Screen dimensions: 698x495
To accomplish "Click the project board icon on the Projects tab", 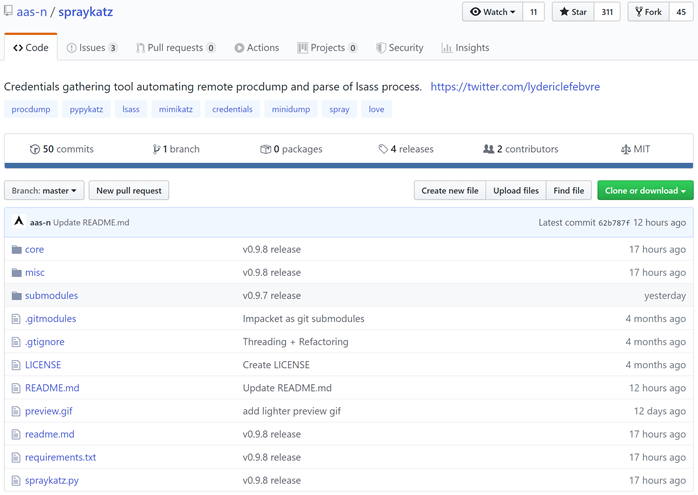I will (x=302, y=48).
